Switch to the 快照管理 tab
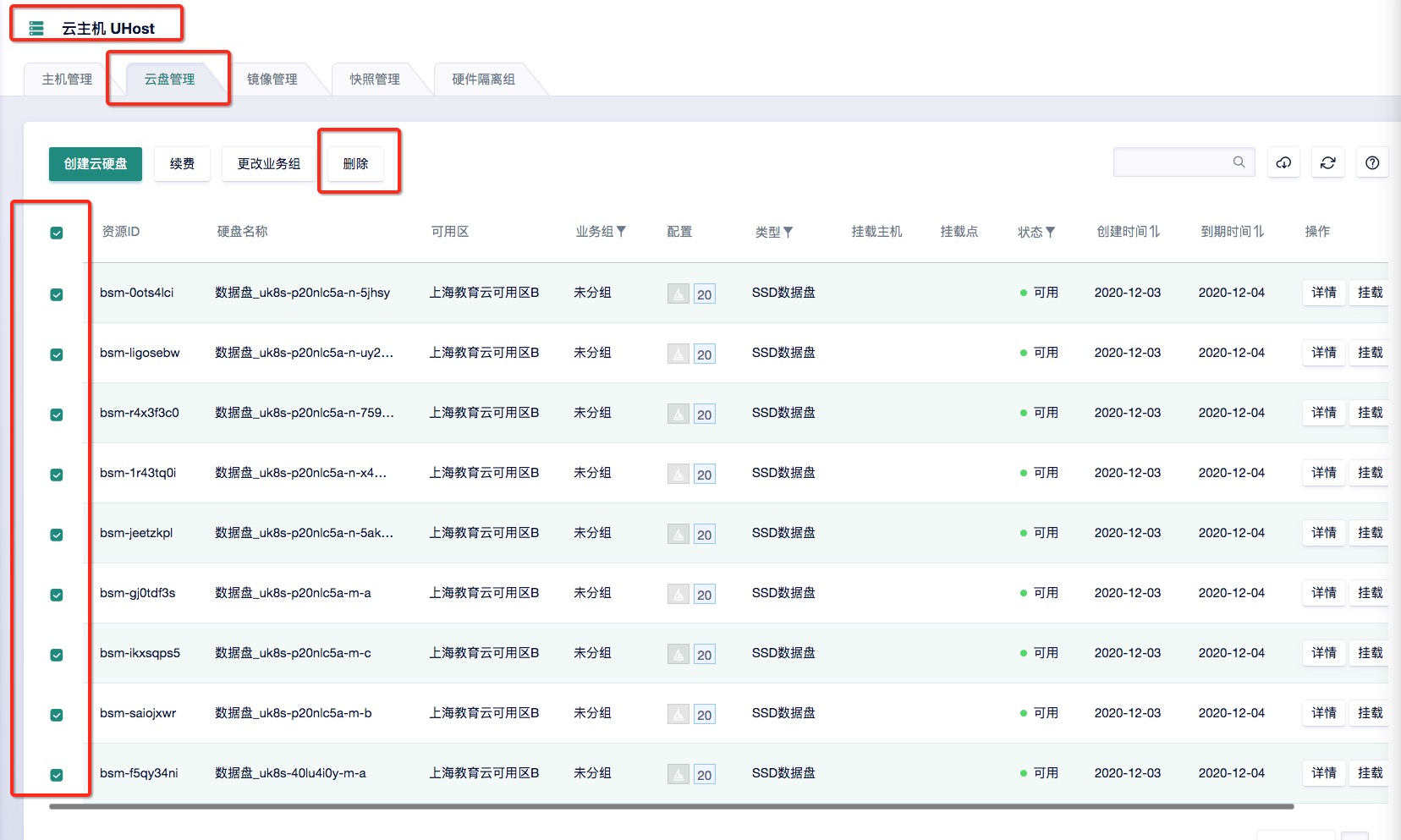 375,79
